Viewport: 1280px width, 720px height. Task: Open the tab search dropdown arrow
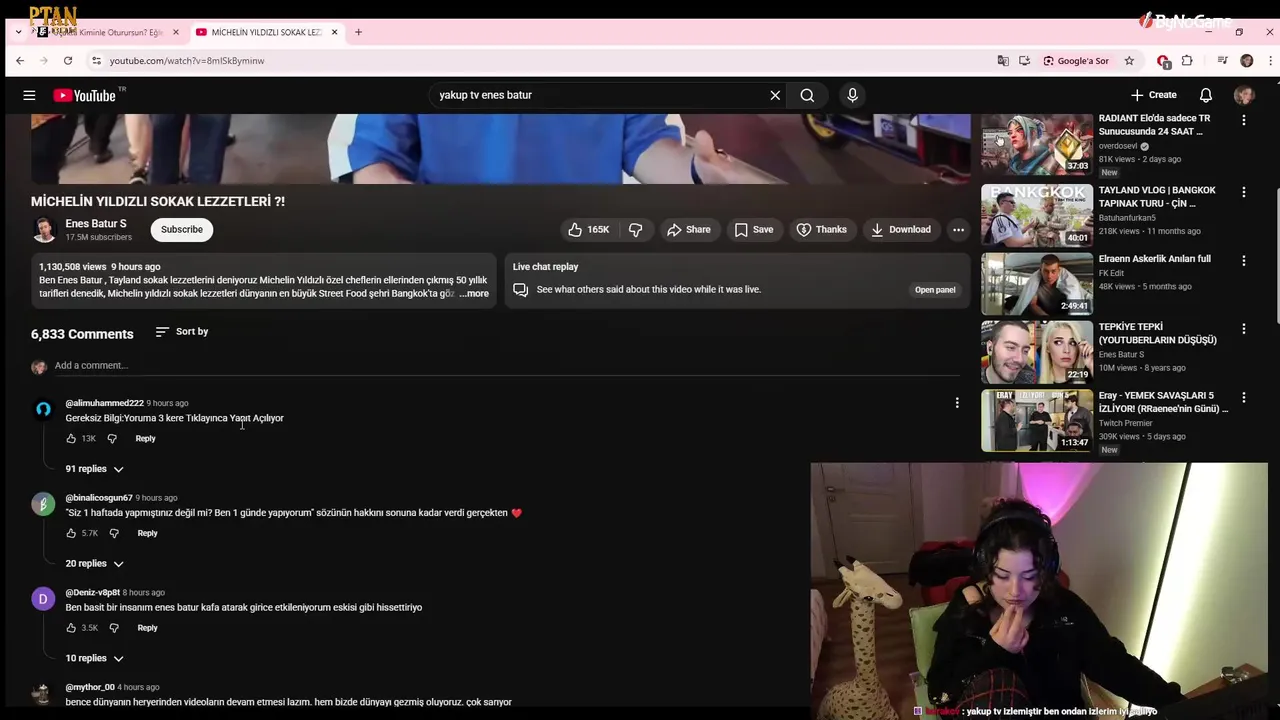point(18,32)
